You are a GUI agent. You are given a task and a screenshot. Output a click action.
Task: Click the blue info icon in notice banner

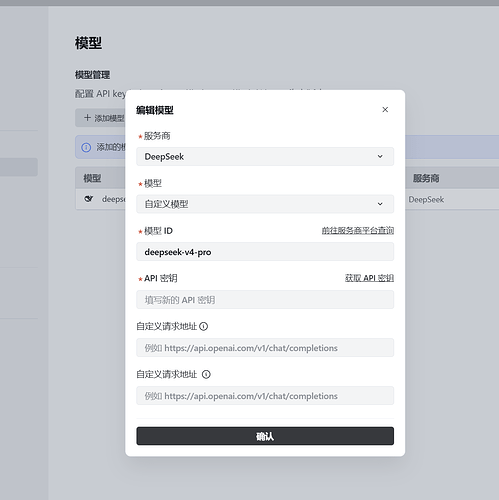coord(86,147)
